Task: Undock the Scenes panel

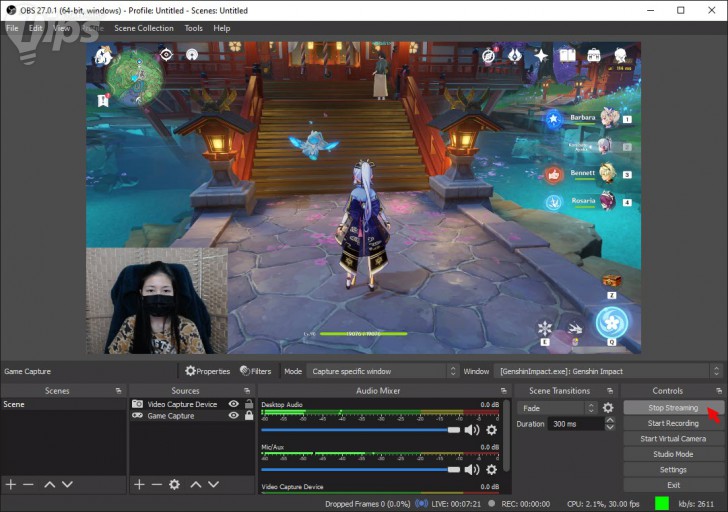Action: point(118,391)
